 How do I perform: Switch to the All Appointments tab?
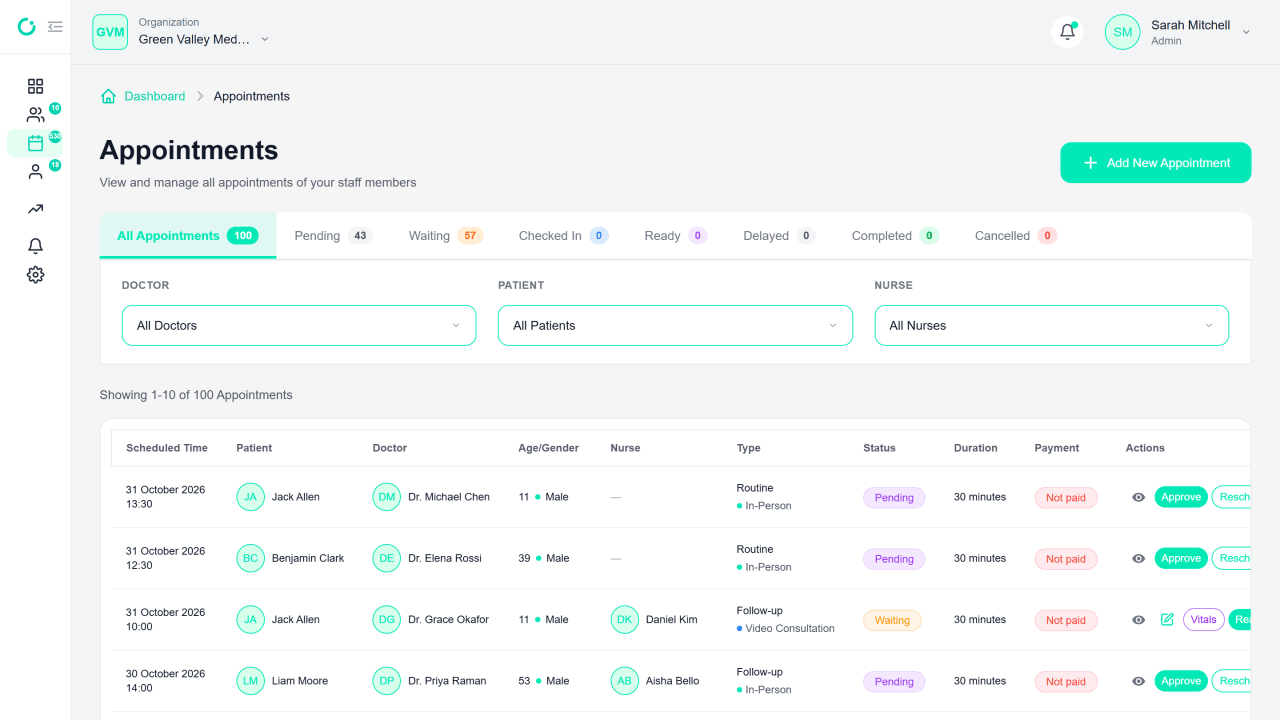pyautogui.click(x=188, y=236)
